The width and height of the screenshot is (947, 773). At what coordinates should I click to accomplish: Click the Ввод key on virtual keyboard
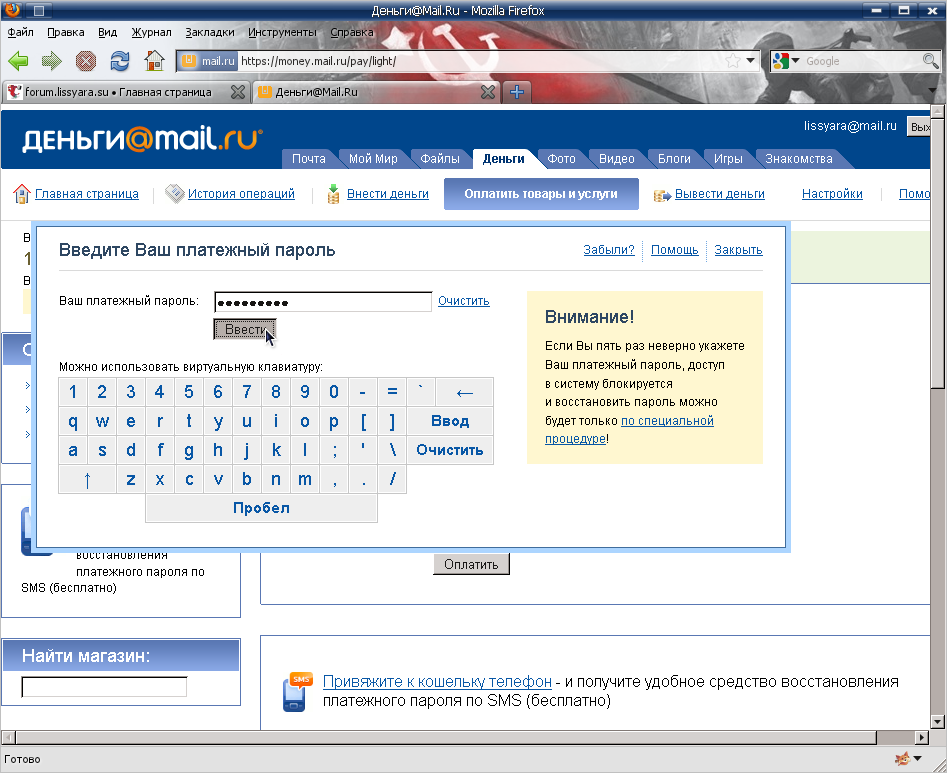(x=450, y=421)
